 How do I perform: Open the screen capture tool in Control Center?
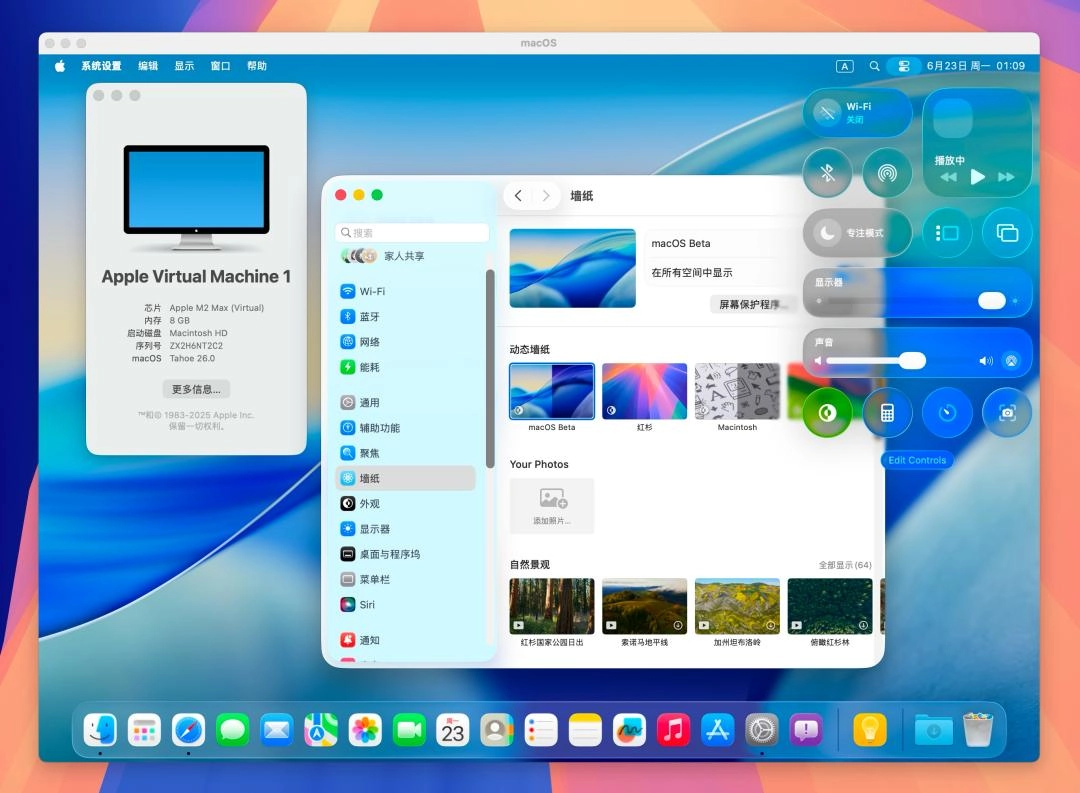tap(1007, 412)
